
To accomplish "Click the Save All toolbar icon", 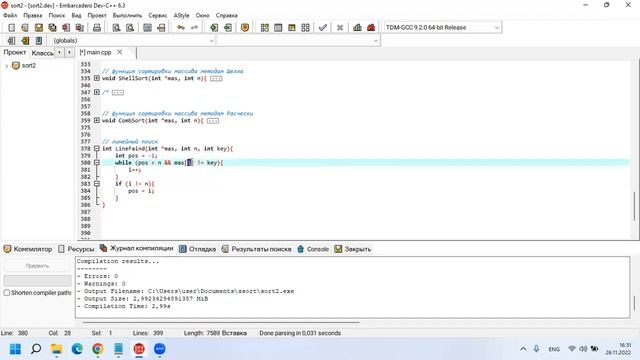I will [52, 27].
